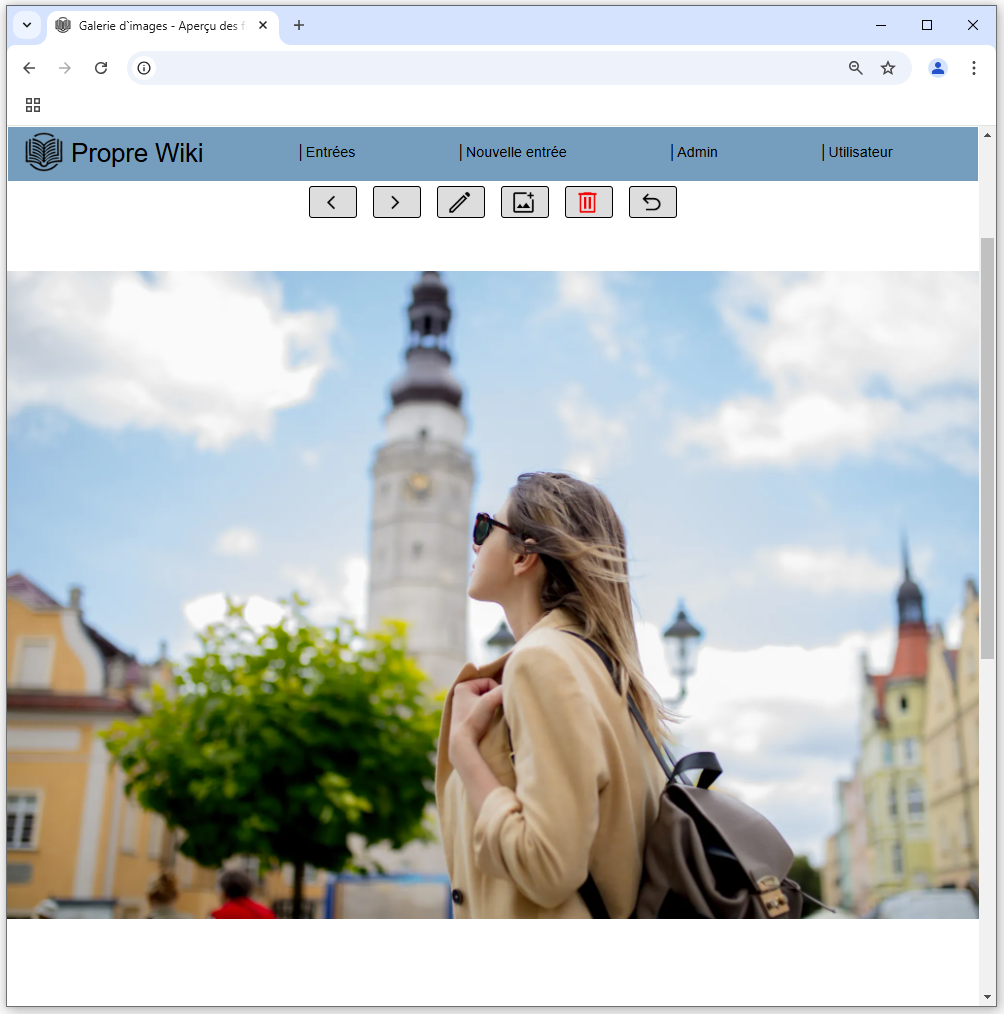Screen dimensions: 1004x1014
Task: Click the site information icon
Action: [x=144, y=68]
